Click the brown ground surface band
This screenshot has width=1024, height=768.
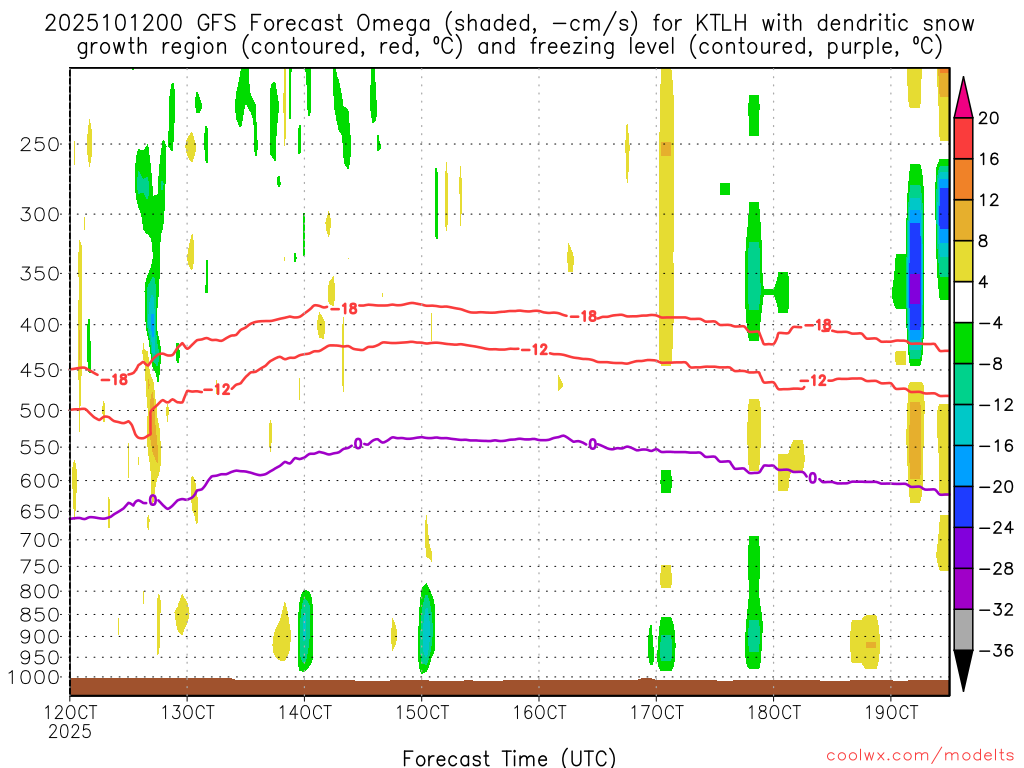(509, 687)
